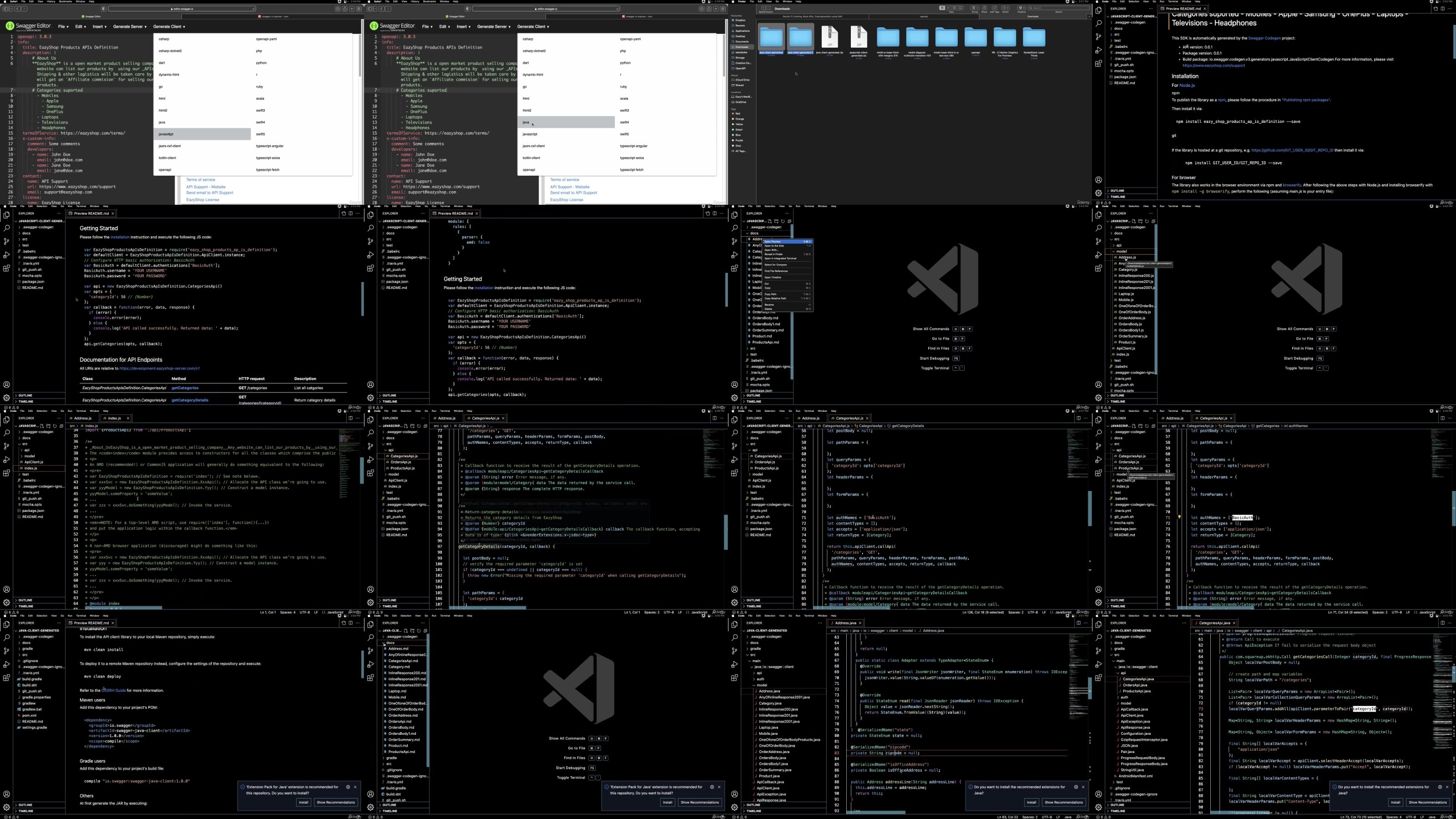Switch Finder to list view
Viewport: 1456px width, 819px height.
pyautogui.click(x=948, y=8)
